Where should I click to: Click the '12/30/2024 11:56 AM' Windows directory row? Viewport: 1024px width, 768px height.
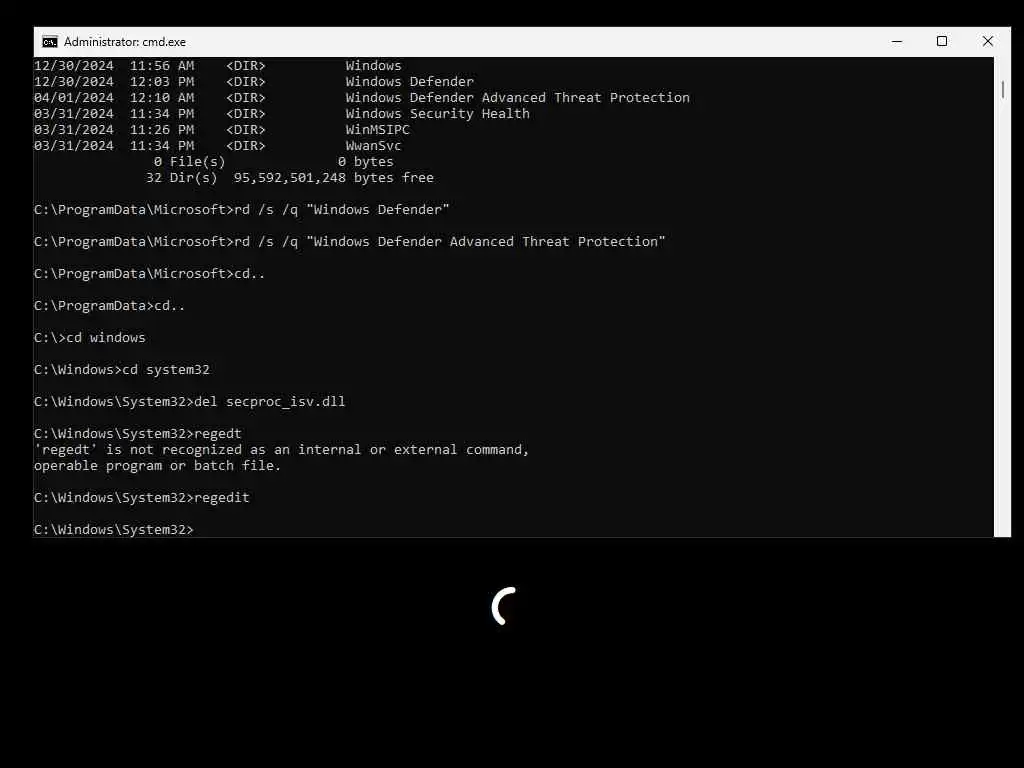[217, 65]
